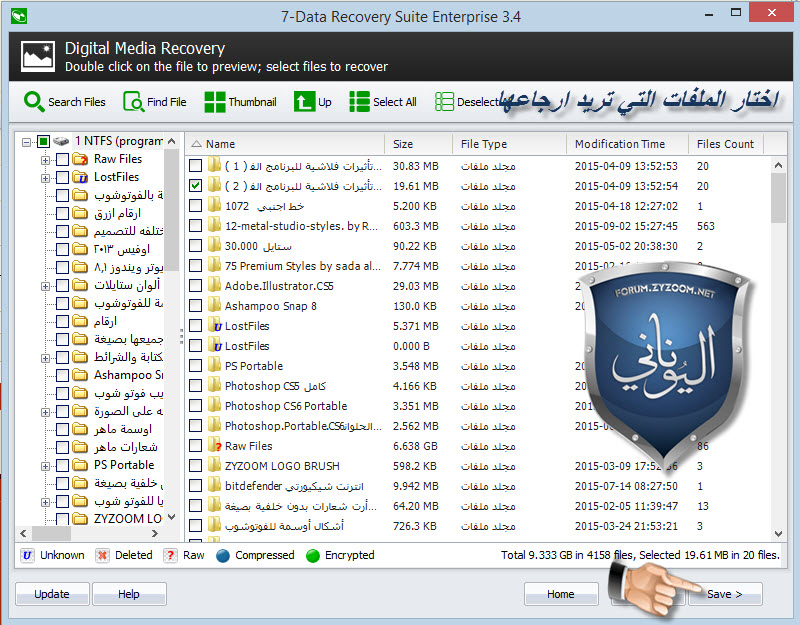Check the 12-metal-studio-styles folder checkbox
The height and width of the screenshot is (625, 800).
196,226
